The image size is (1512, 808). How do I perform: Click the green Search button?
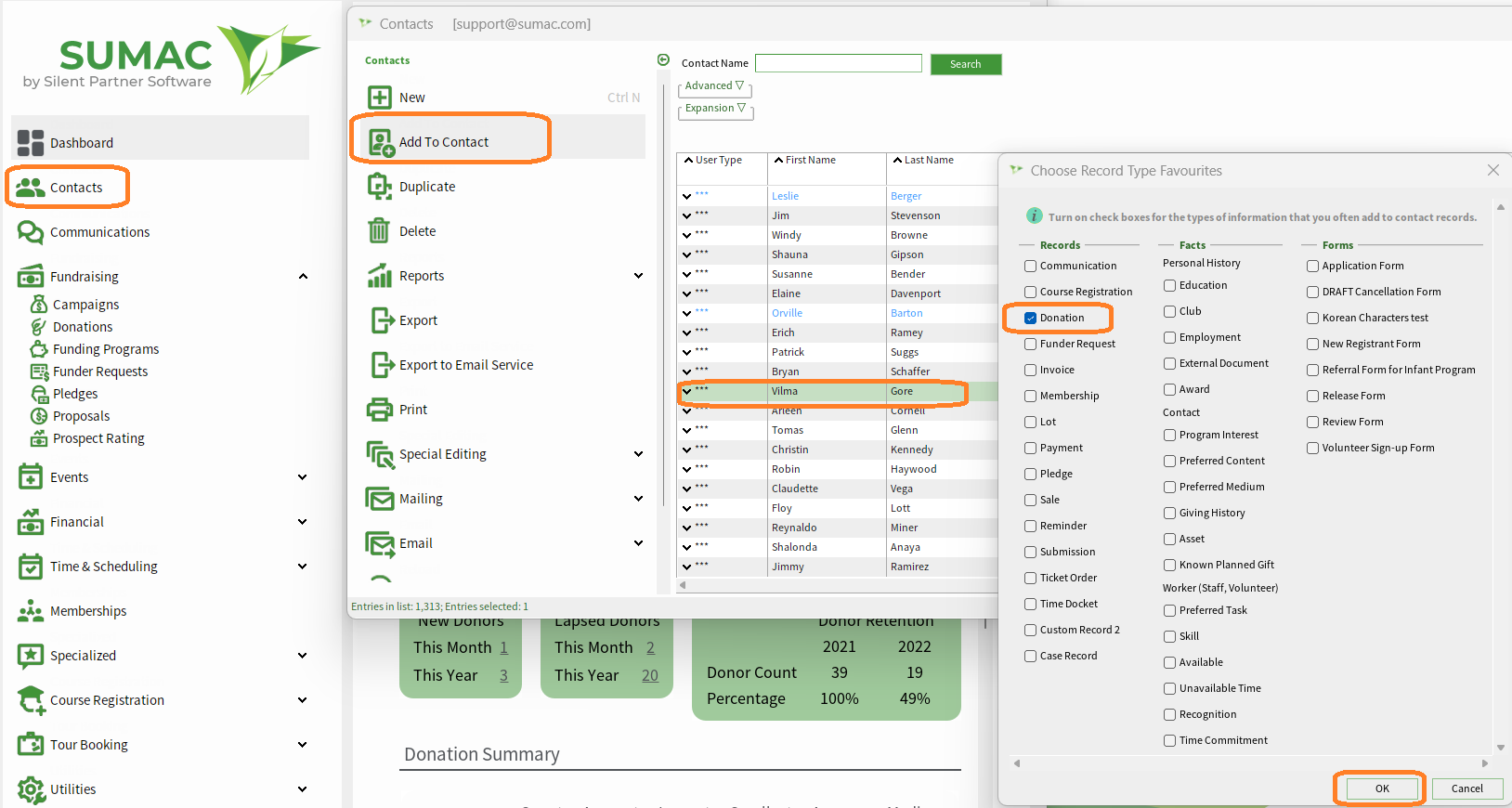pyautogui.click(x=966, y=64)
